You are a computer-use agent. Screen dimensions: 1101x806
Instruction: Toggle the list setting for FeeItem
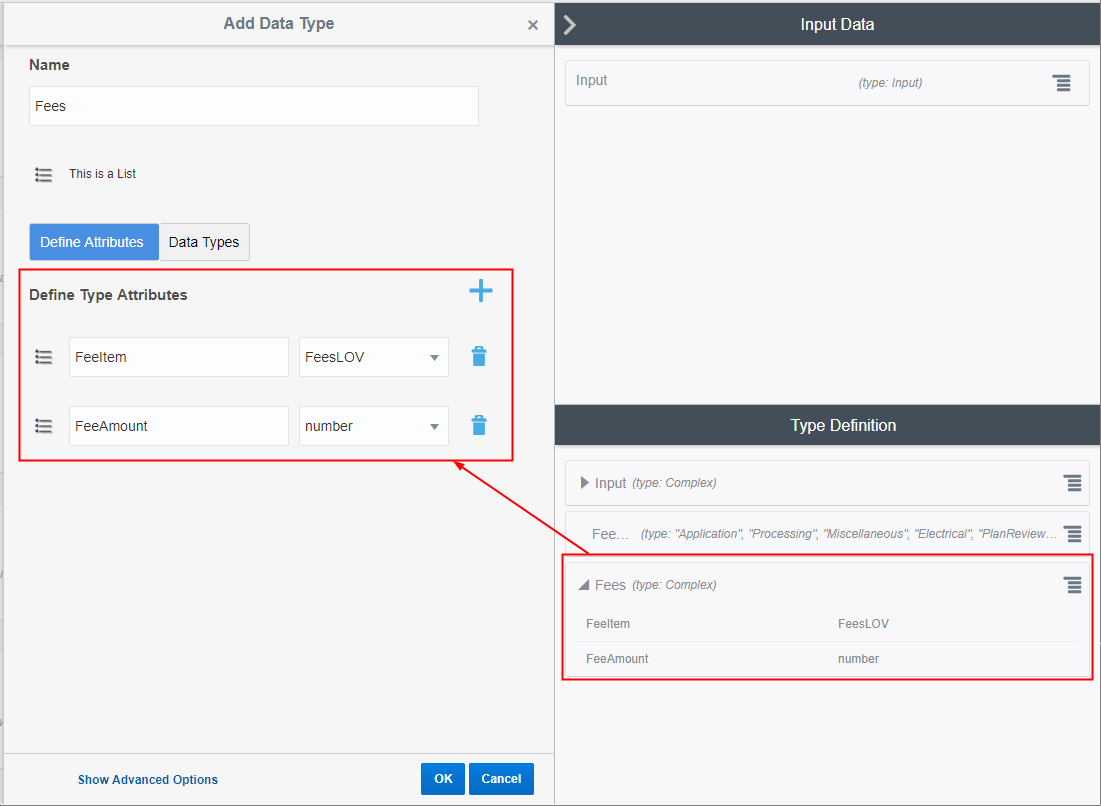[x=43, y=356]
